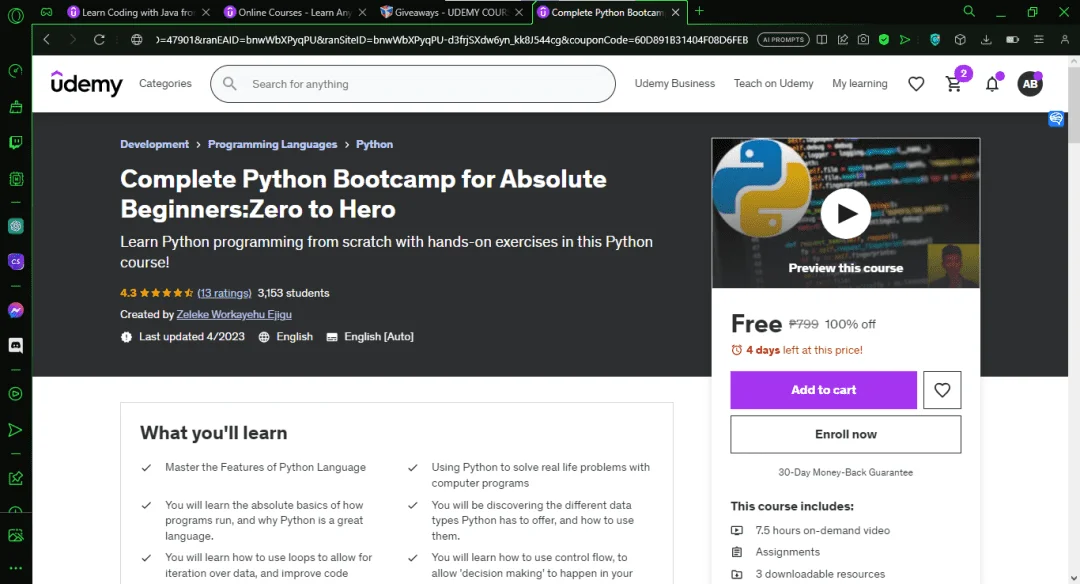Viewport: 1080px width, 584px height.
Task: Click the search tabs magnifier icon
Action: (969, 12)
